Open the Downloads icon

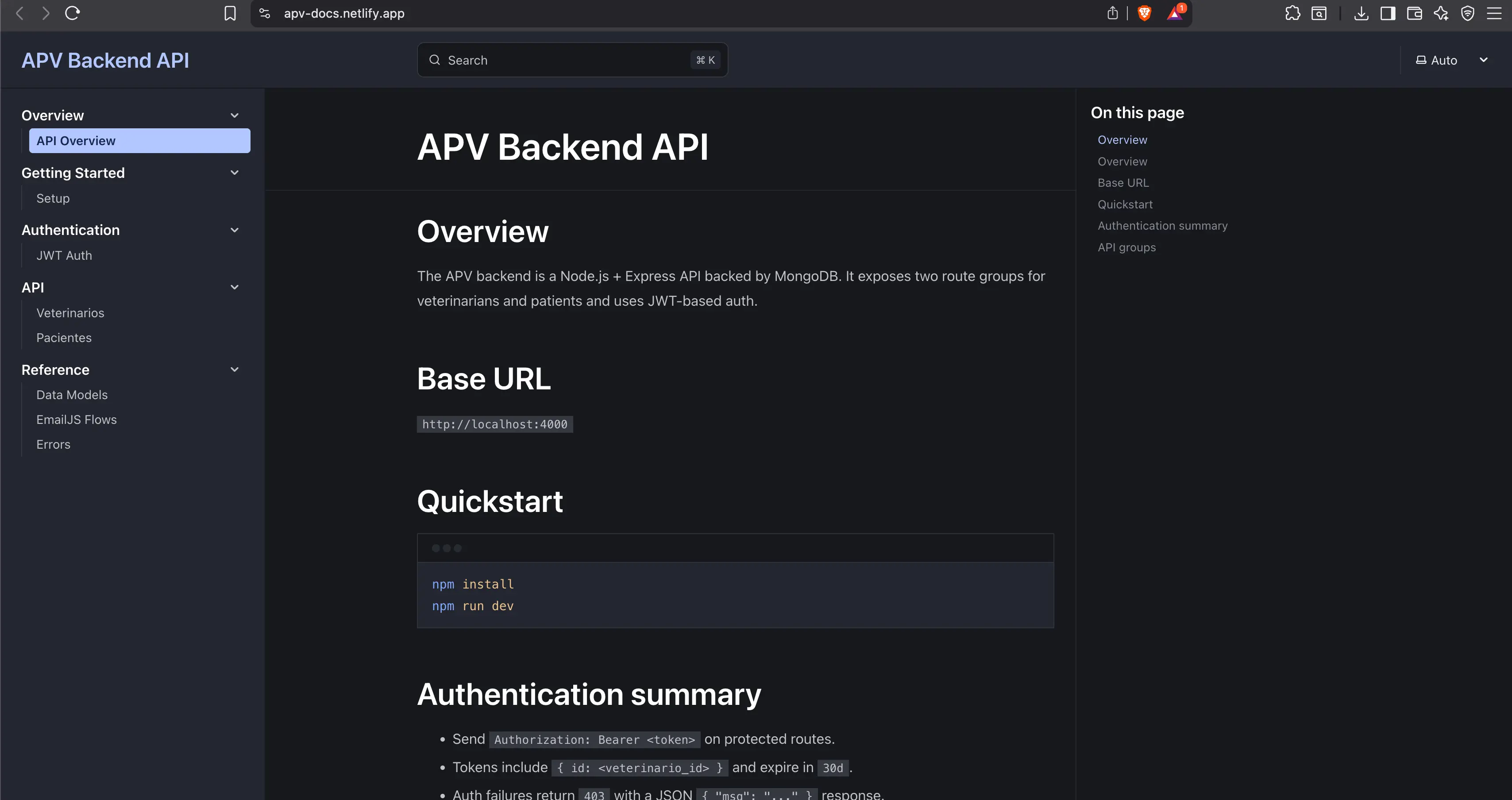tap(1361, 13)
